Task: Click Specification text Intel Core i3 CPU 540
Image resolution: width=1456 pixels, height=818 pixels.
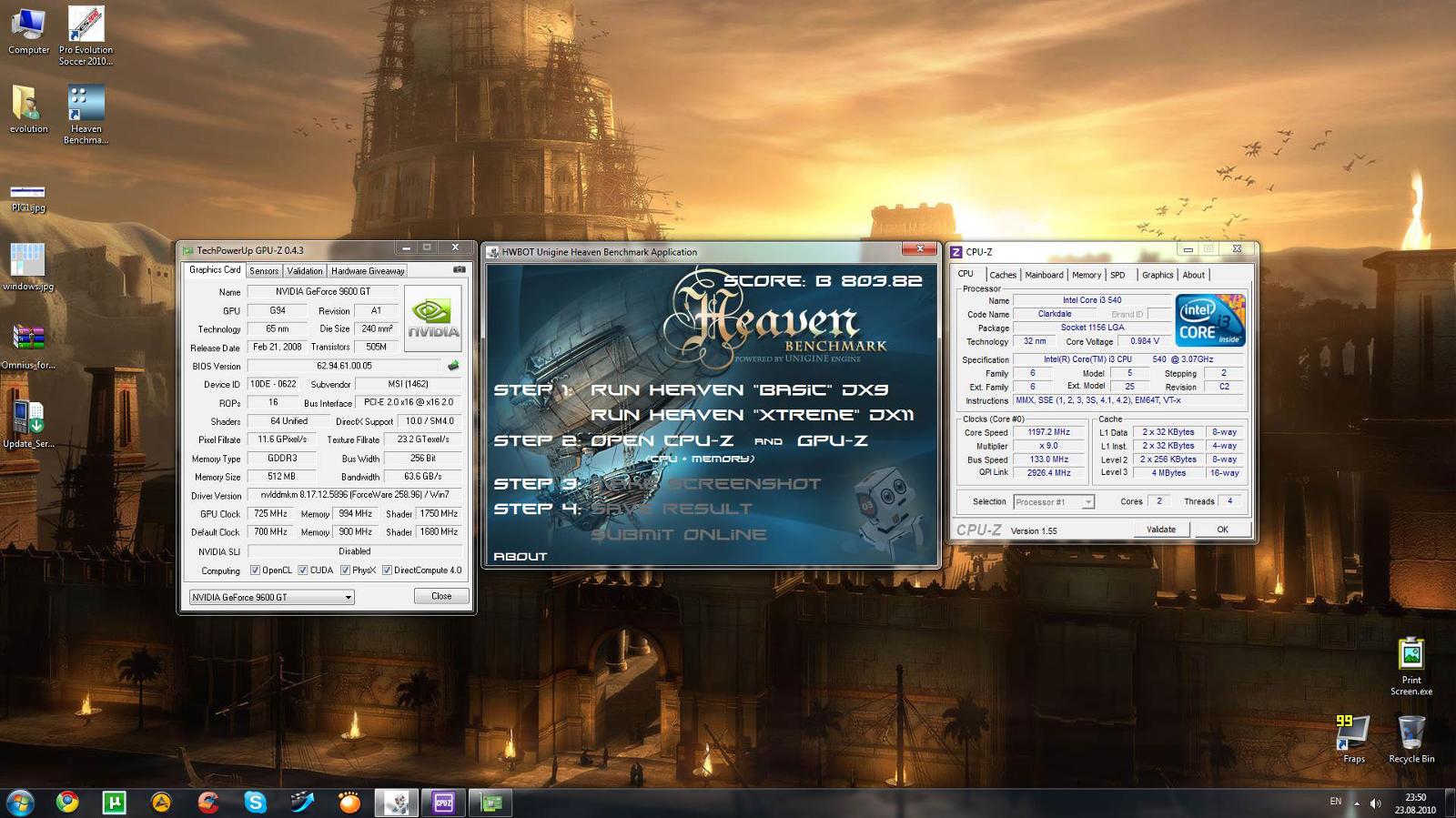Action: tap(1127, 359)
